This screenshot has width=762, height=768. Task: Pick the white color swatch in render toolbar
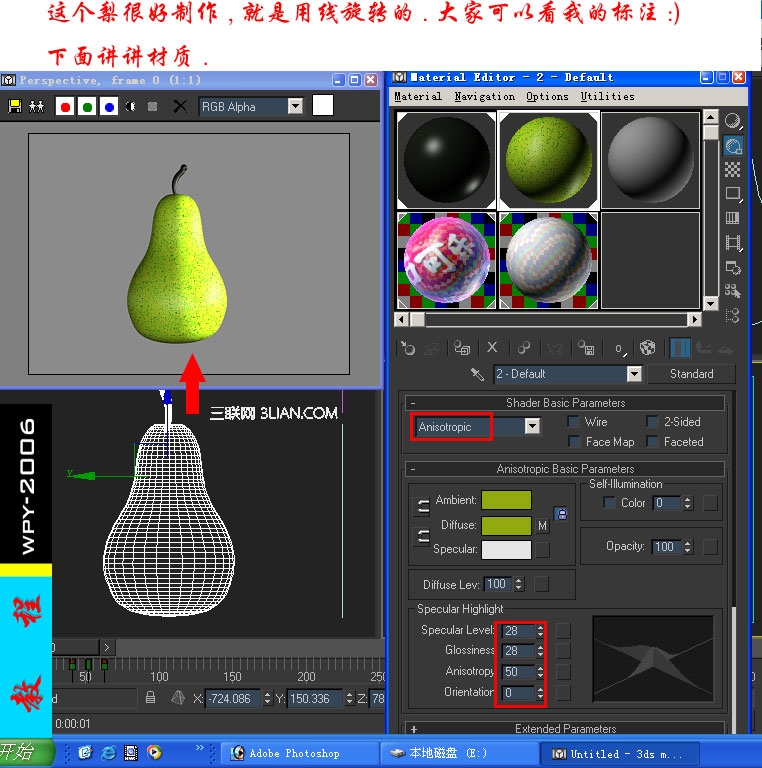click(x=323, y=105)
